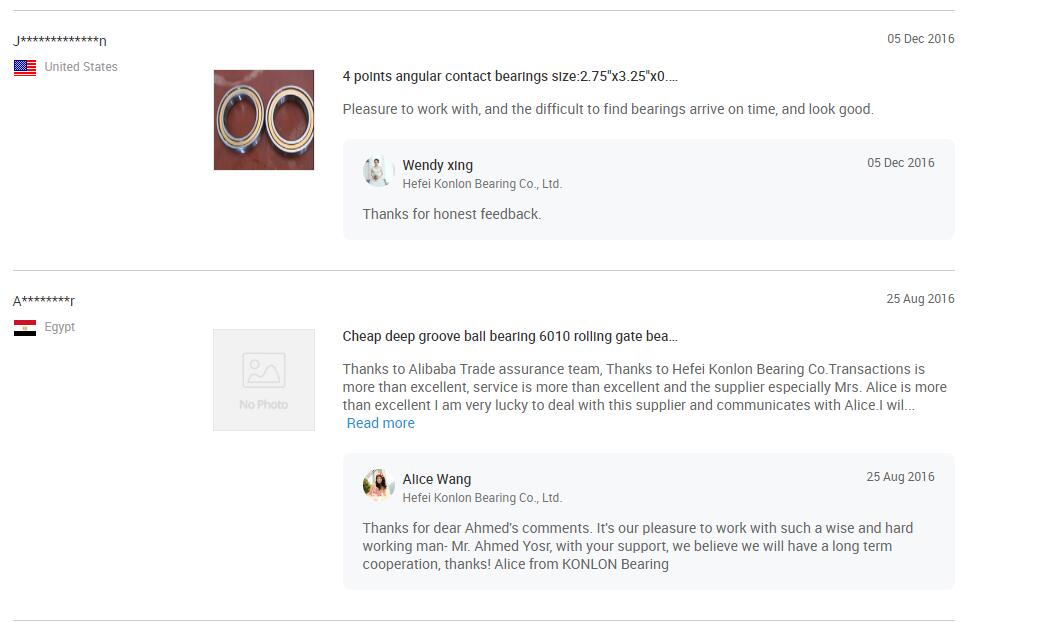
Task: Open the angular contact bearings product photo
Action: [x=263, y=120]
